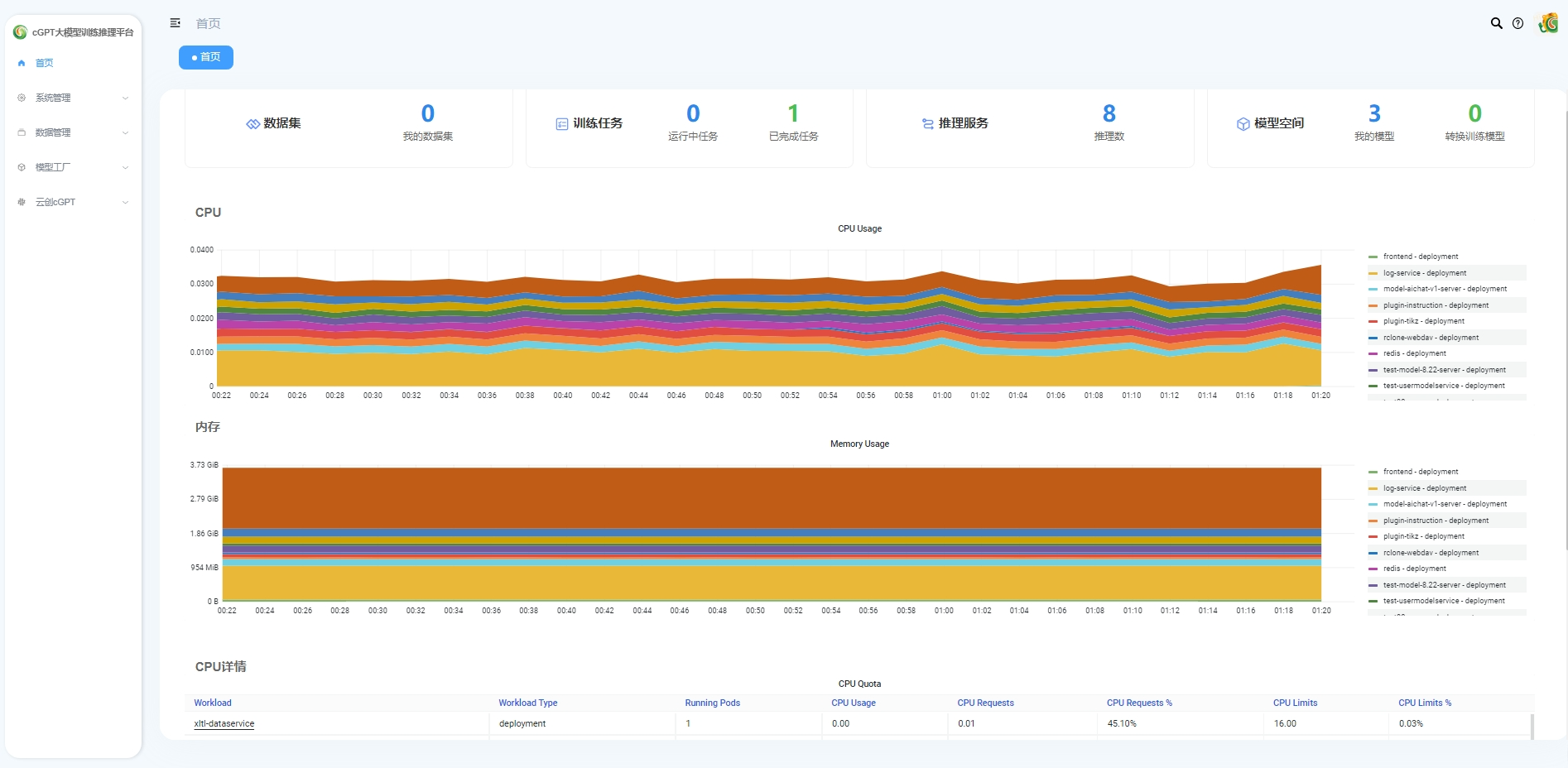This screenshot has width=1568, height=768.
Task: Select the blue 首页 tab
Action: [206, 57]
